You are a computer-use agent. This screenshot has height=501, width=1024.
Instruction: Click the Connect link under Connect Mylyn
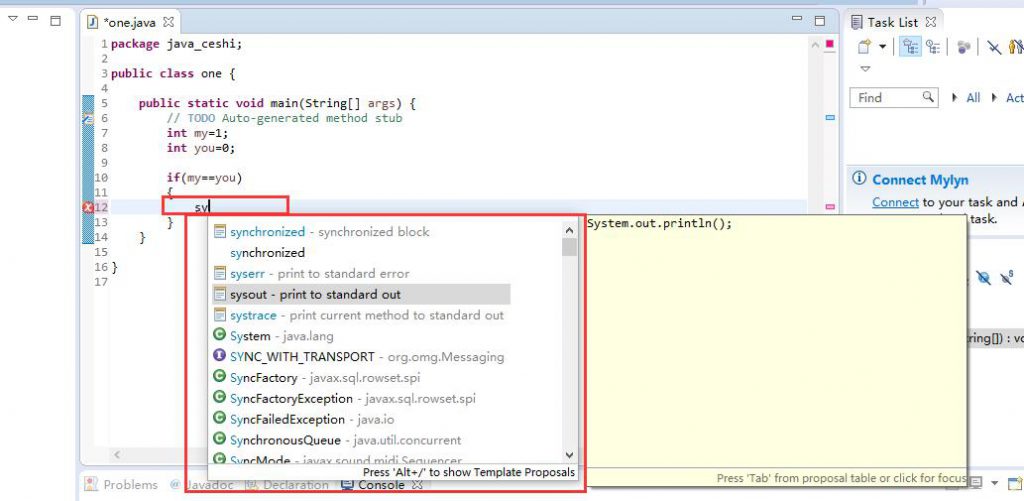pyautogui.click(x=895, y=202)
